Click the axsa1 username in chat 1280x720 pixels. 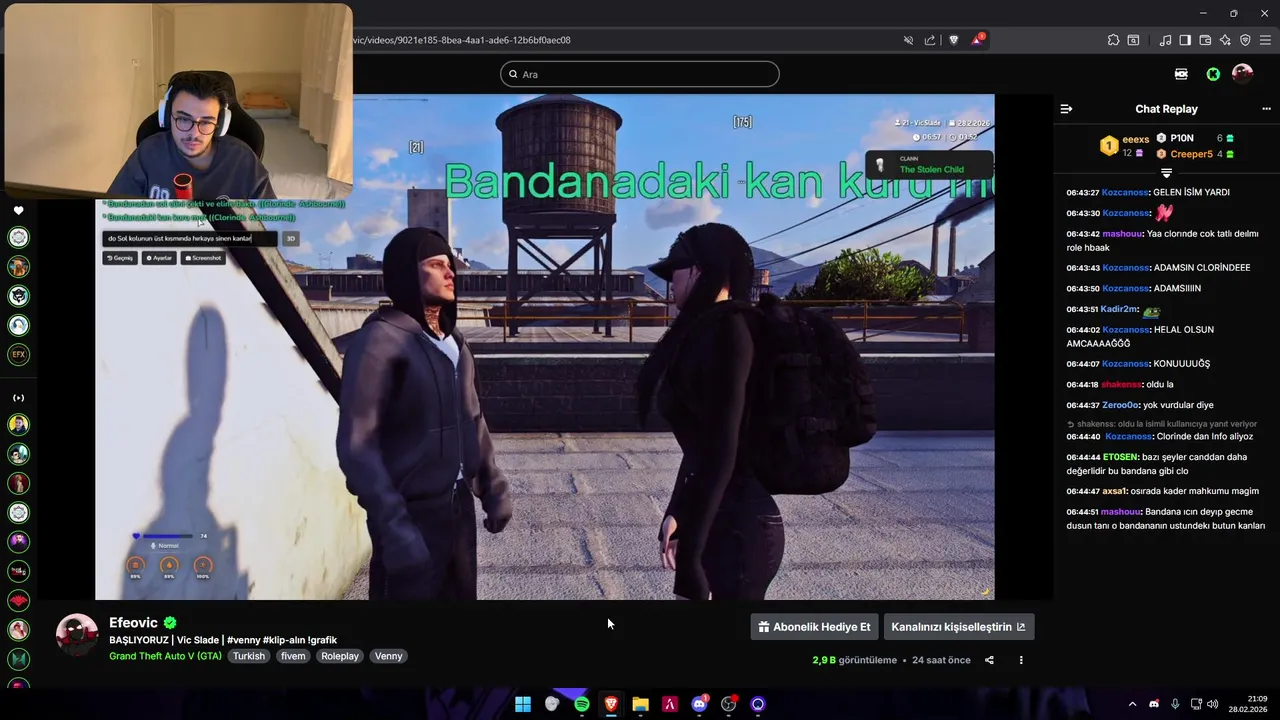(x=1115, y=491)
